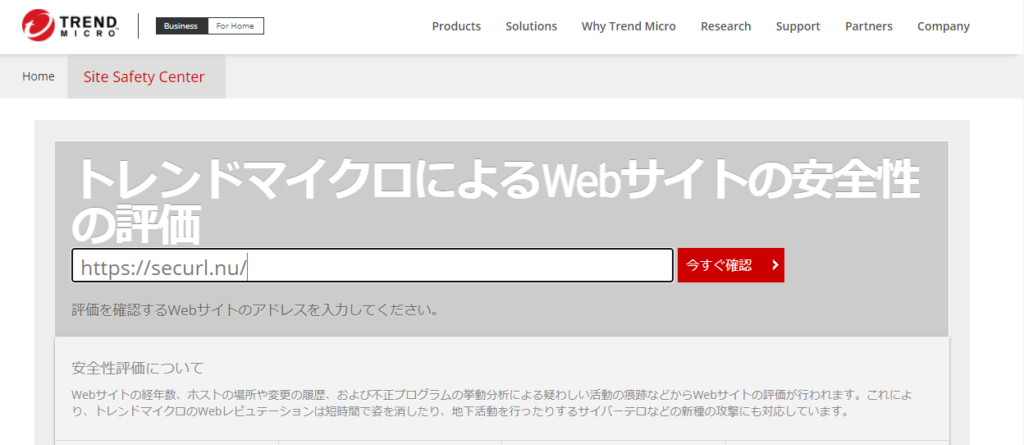This screenshot has width=1024, height=445.
Task: Select the Business toggle option
Action: (x=182, y=26)
